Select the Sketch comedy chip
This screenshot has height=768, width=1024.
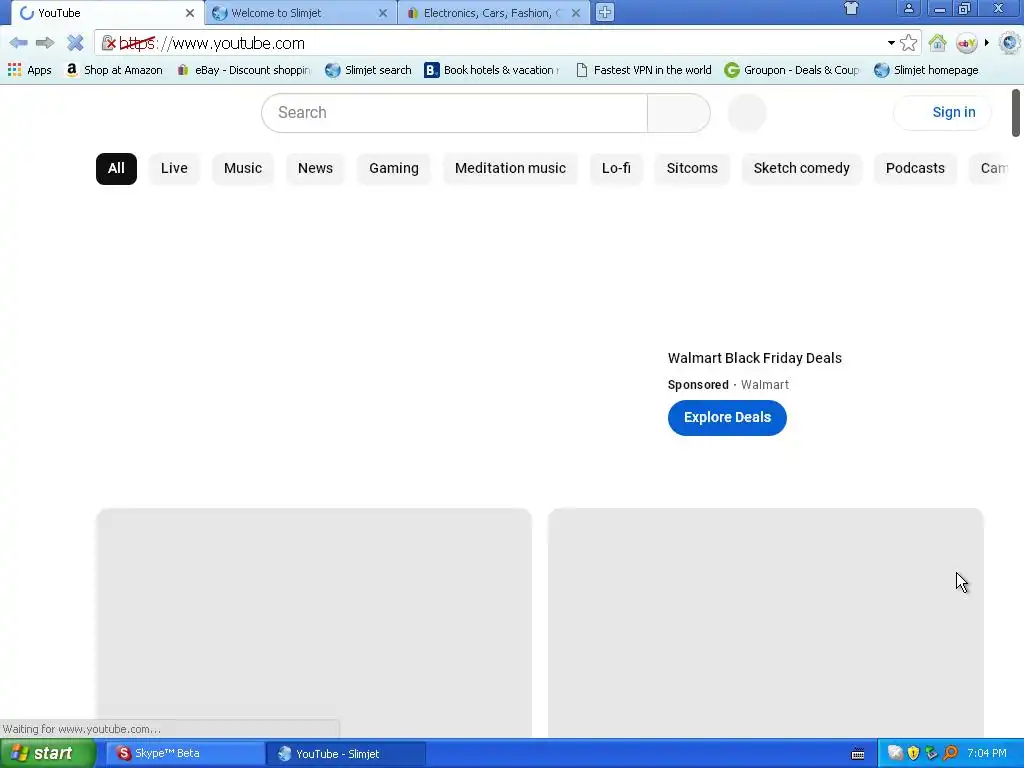pyautogui.click(x=801, y=168)
